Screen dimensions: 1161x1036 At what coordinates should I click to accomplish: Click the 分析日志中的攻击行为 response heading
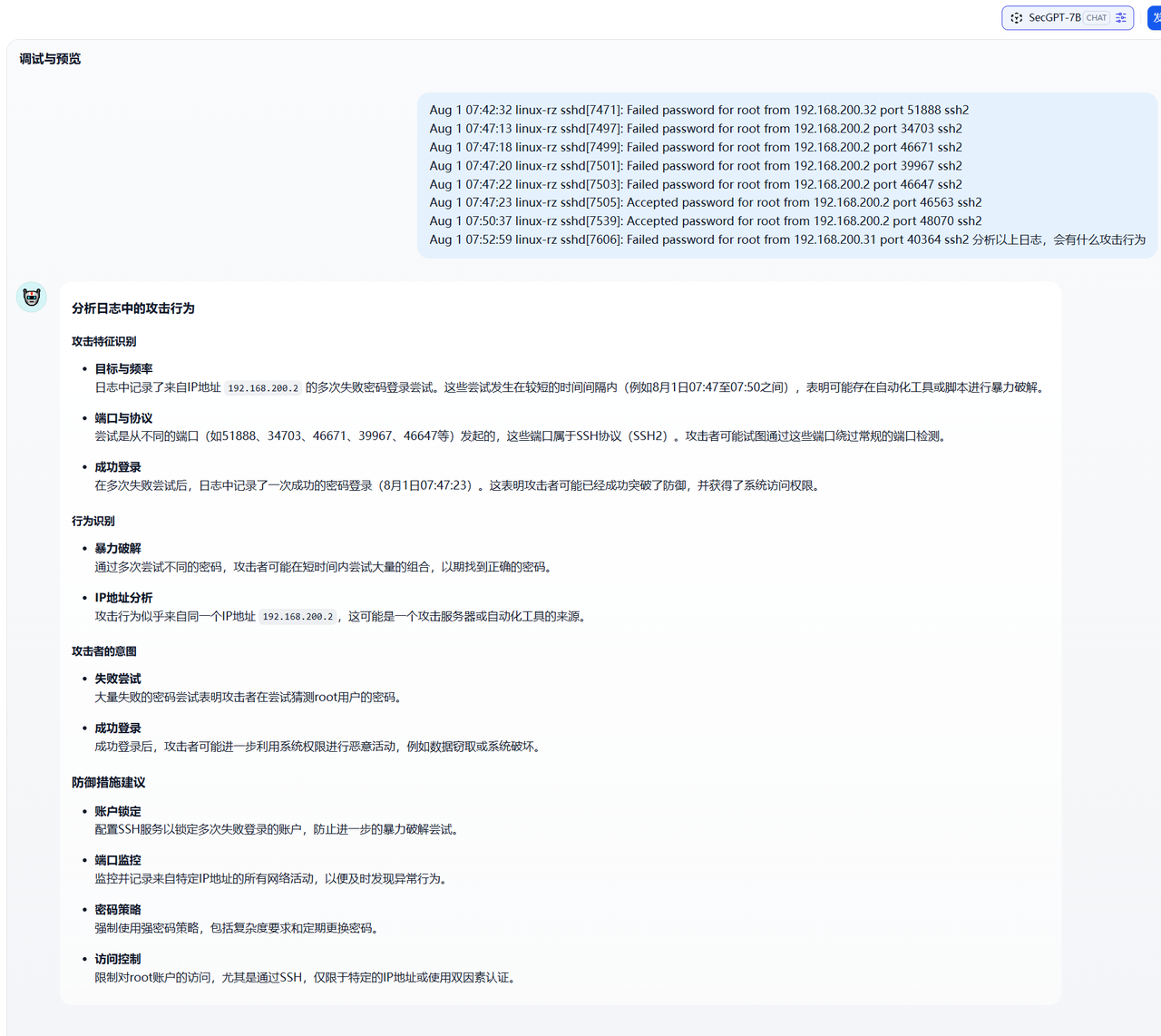point(133,308)
